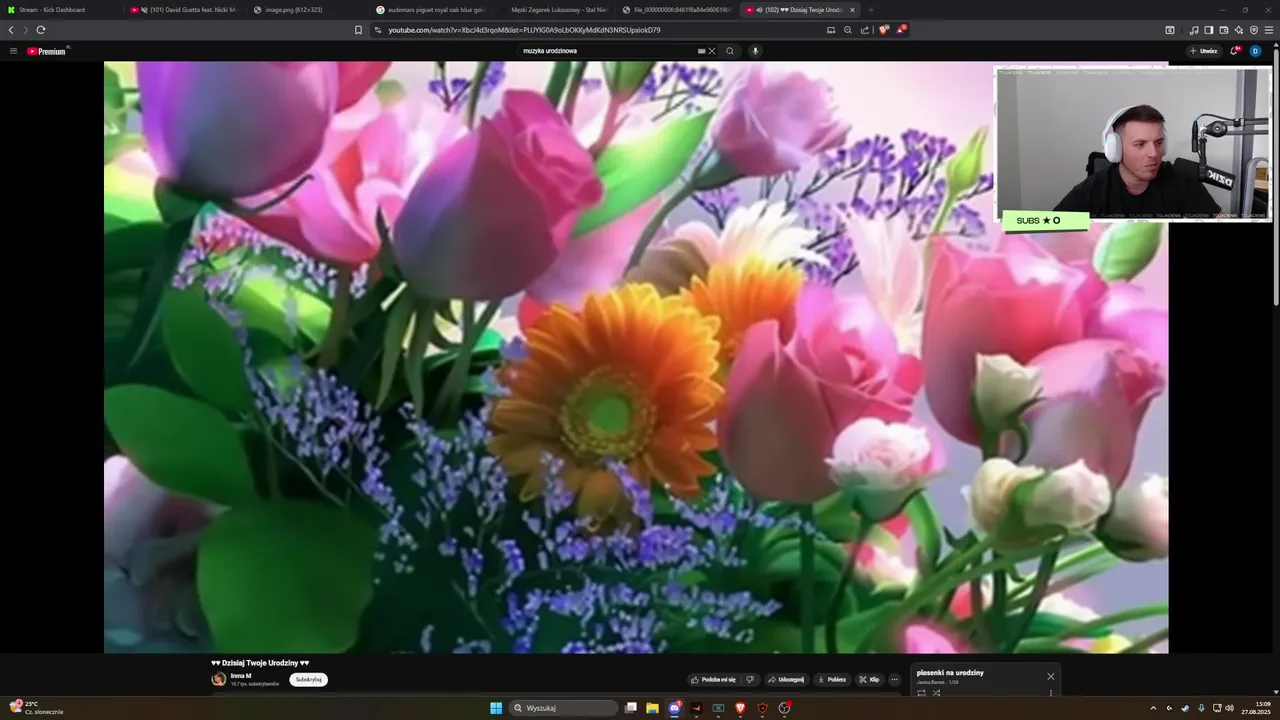
Task: Open more actions three-dot menu under video
Action: tap(894, 679)
